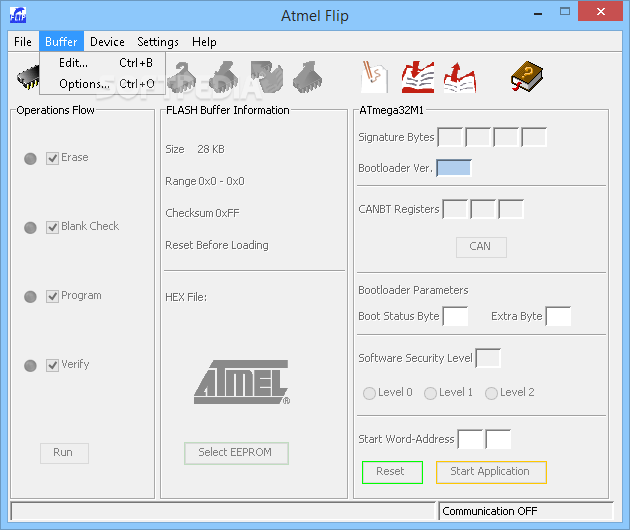Click the fourth Signature Bytes field
The width and height of the screenshot is (630, 530).
point(534,137)
